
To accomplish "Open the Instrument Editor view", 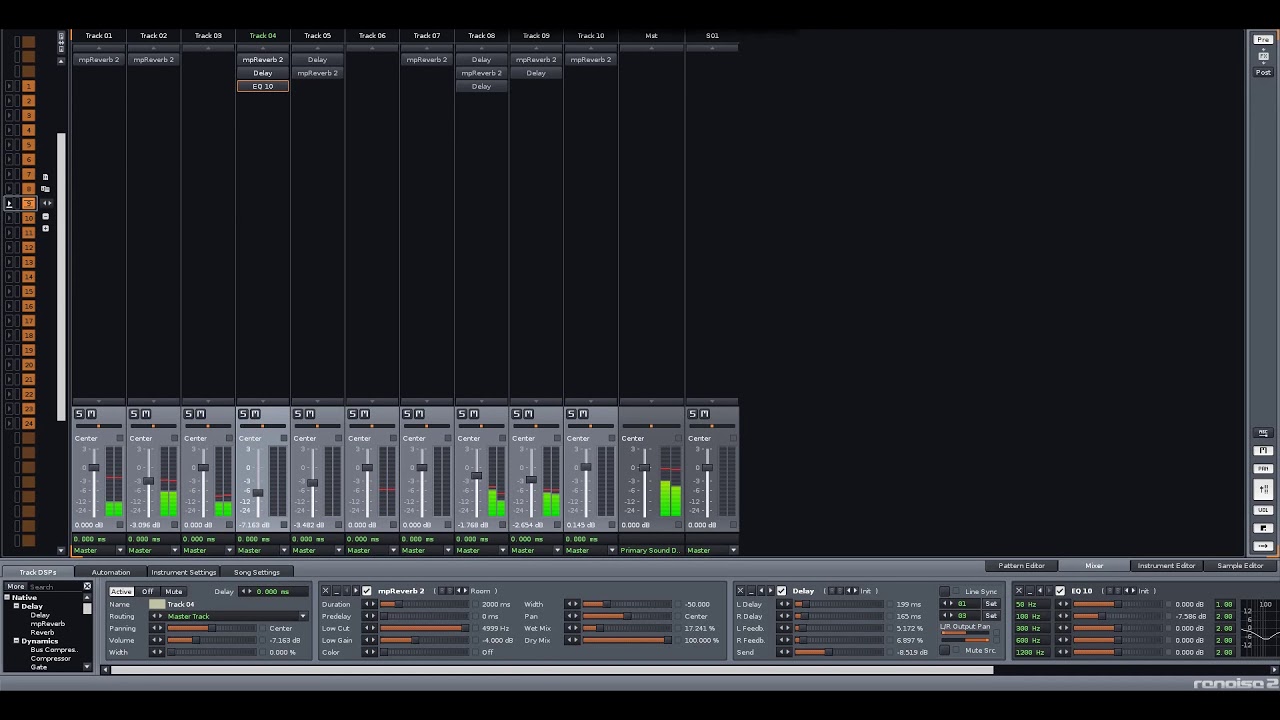I will point(1166,566).
